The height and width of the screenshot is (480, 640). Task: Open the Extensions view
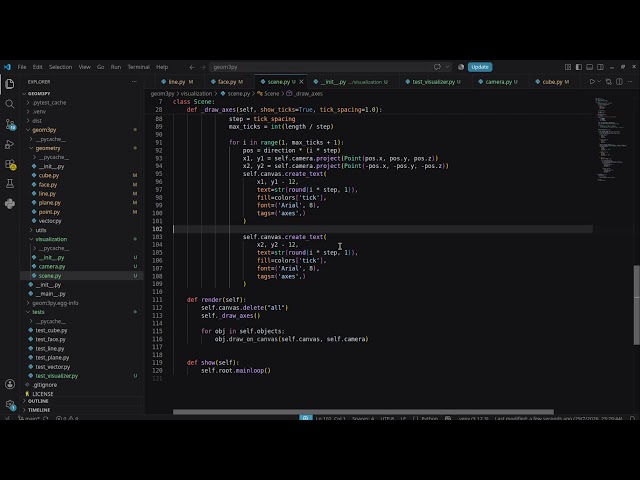[x=10, y=164]
